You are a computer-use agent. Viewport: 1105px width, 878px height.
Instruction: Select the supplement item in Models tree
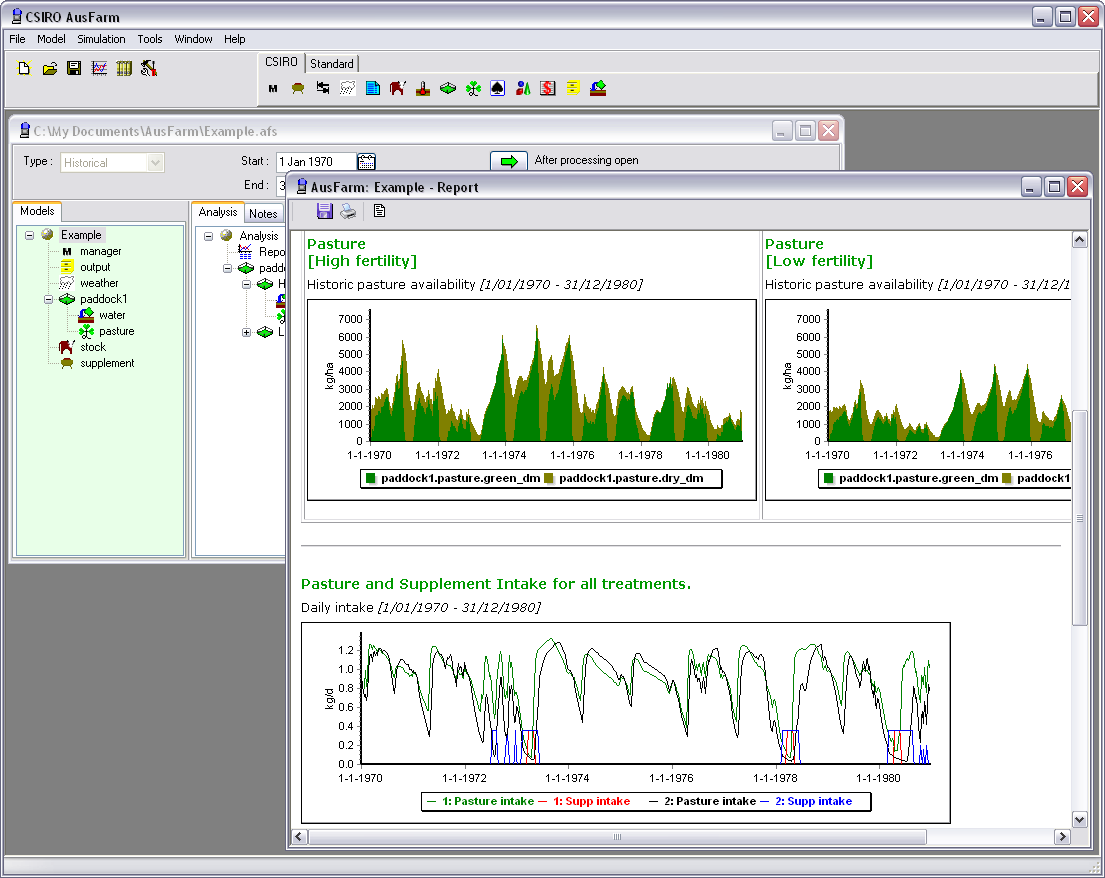click(x=107, y=363)
